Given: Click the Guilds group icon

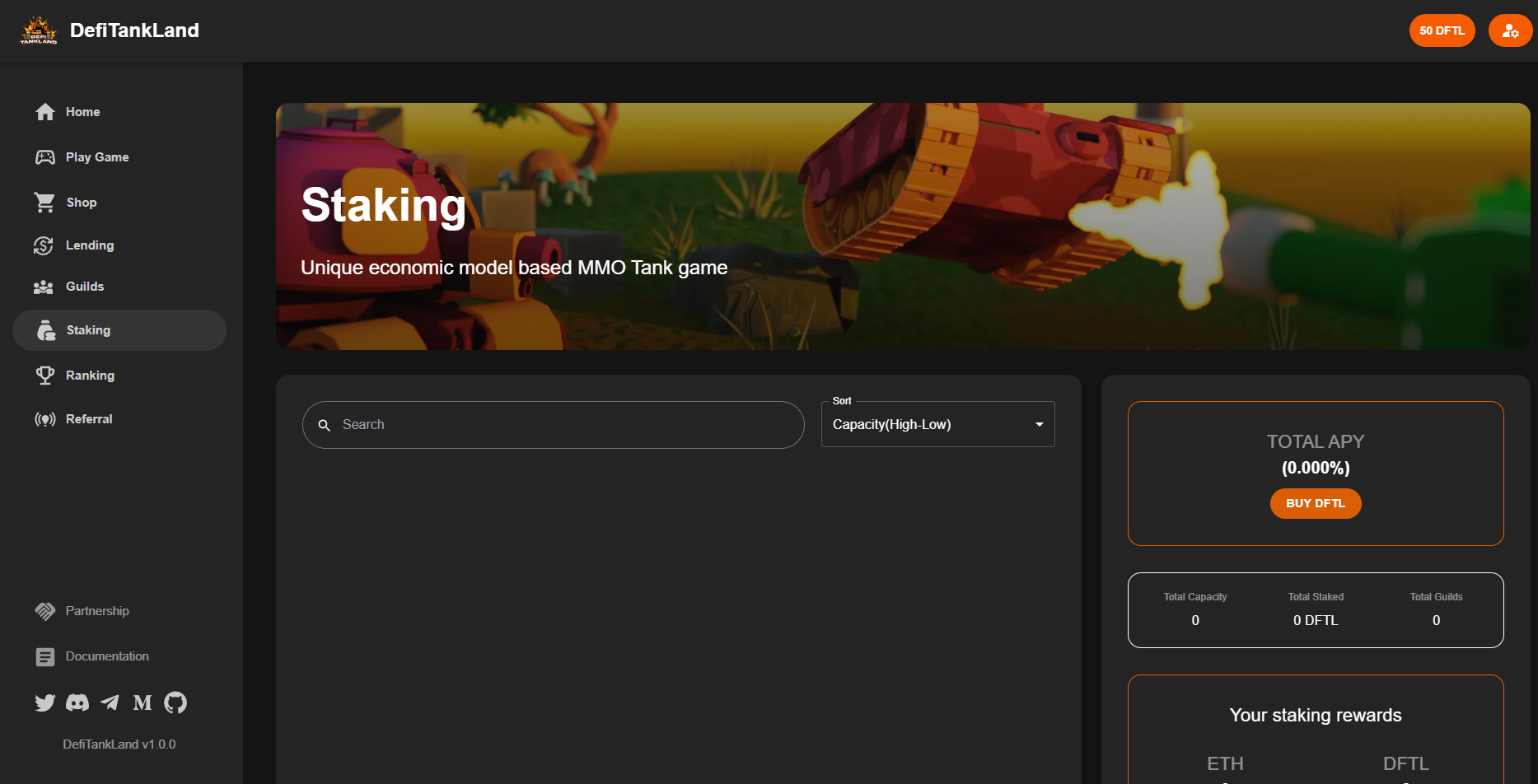Looking at the screenshot, I should (44, 287).
